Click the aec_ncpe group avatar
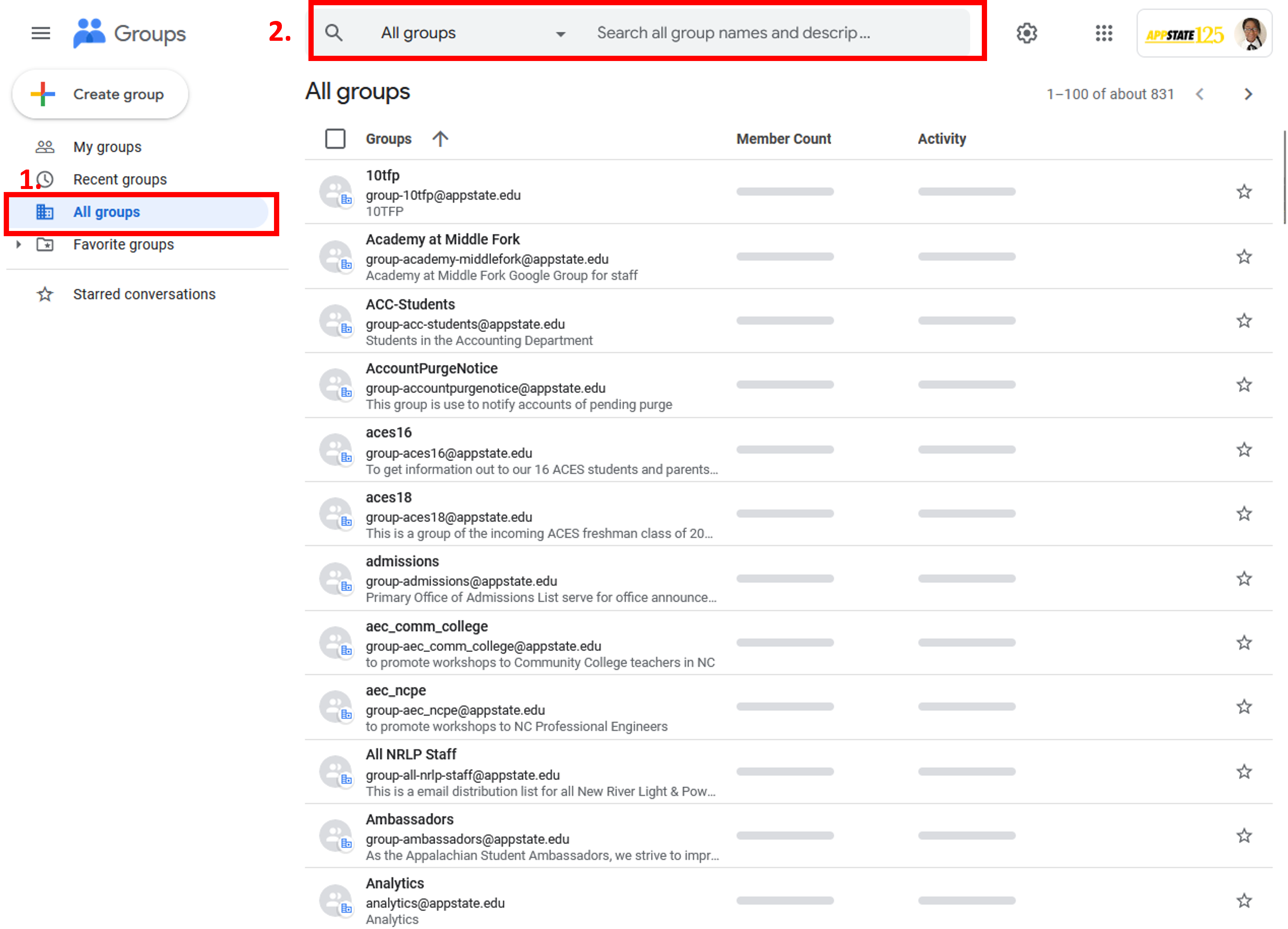The image size is (1288, 929). [x=336, y=707]
